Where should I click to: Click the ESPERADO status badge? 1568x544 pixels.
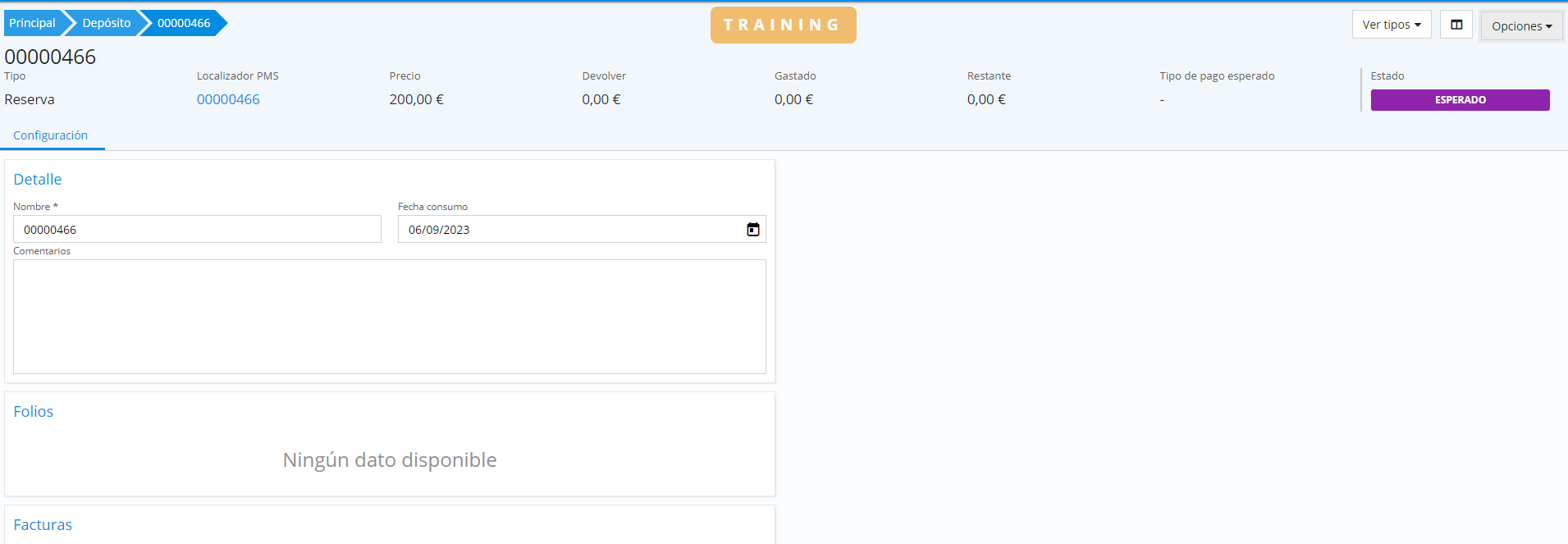pos(1460,100)
